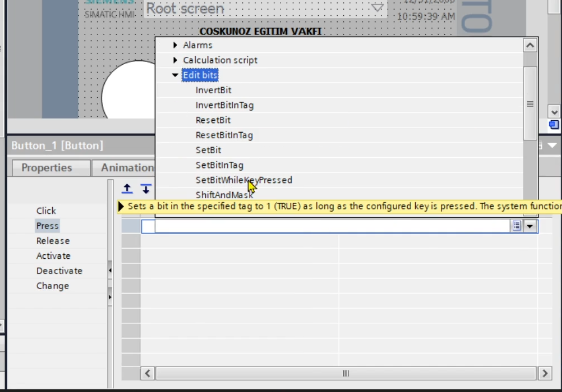Choose the ResetBit function
The image size is (562, 392).
[x=213, y=120]
